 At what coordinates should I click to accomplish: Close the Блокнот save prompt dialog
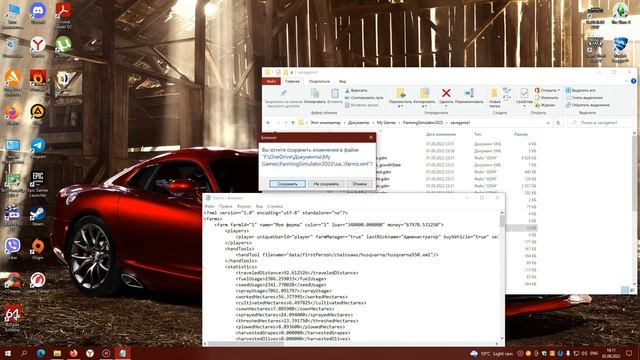click(371, 138)
